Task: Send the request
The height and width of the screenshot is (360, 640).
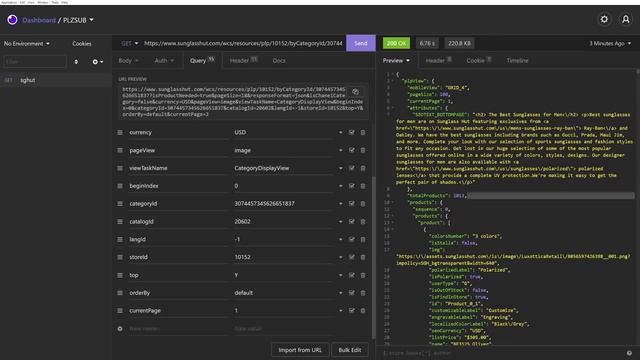Action: (x=361, y=43)
